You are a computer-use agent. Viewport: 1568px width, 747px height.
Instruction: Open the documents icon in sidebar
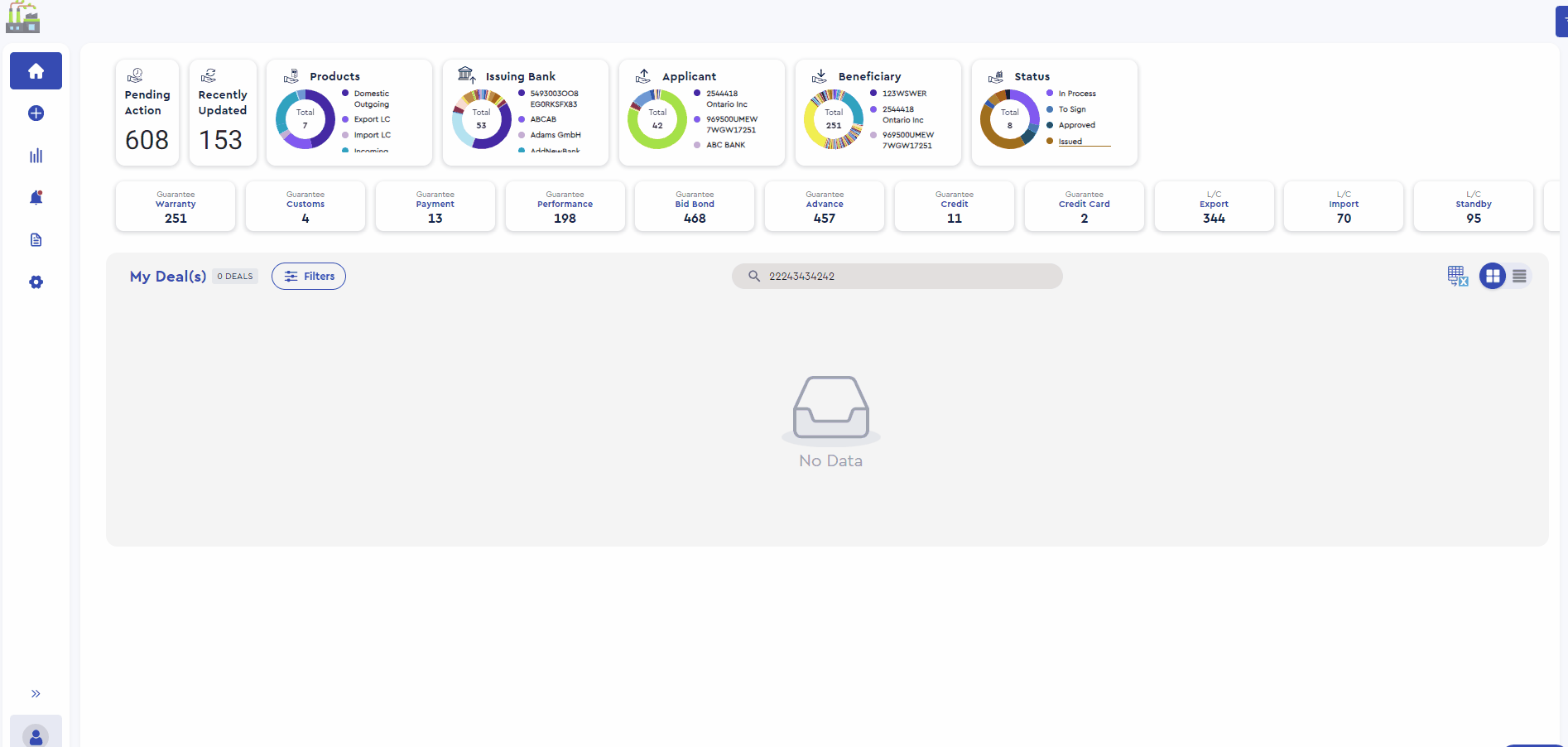click(36, 240)
